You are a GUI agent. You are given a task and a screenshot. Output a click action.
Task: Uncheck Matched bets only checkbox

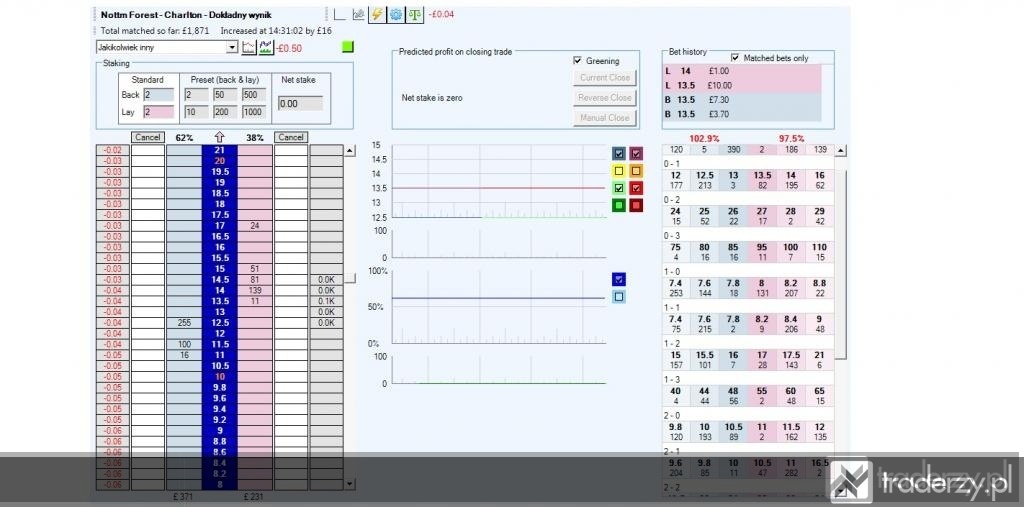(x=735, y=58)
